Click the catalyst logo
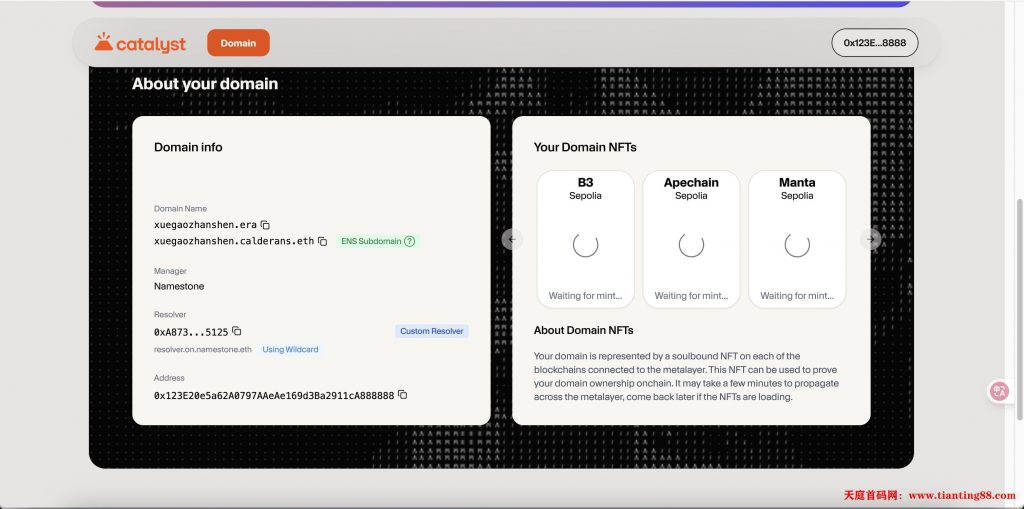The width and height of the screenshot is (1024, 509). click(140, 43)
